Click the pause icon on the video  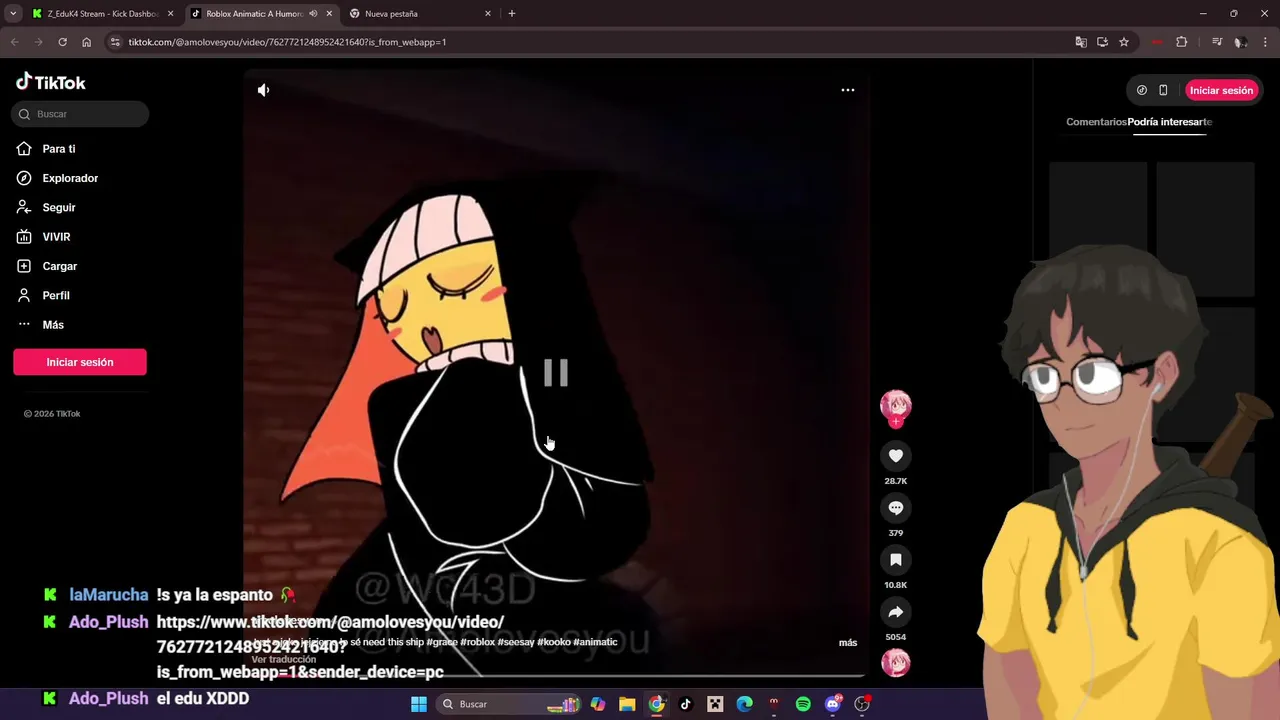(x=556, y=373)
